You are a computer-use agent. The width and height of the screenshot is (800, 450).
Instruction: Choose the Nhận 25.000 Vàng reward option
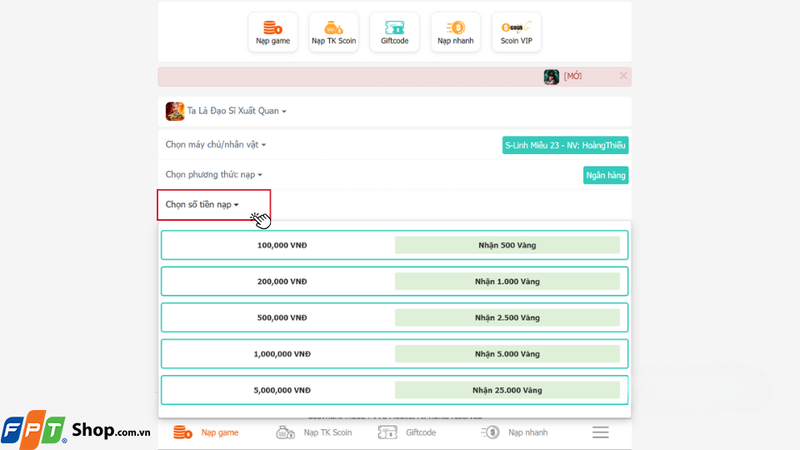point(507,390)
